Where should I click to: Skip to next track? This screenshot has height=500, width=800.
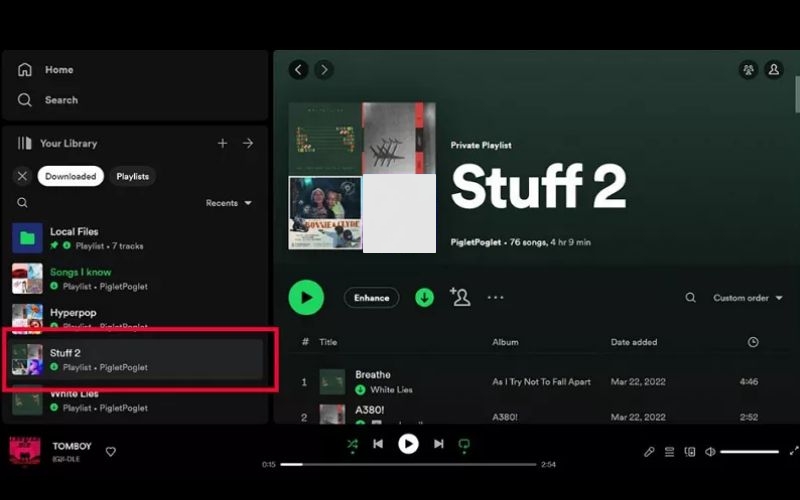click(439, 444)
